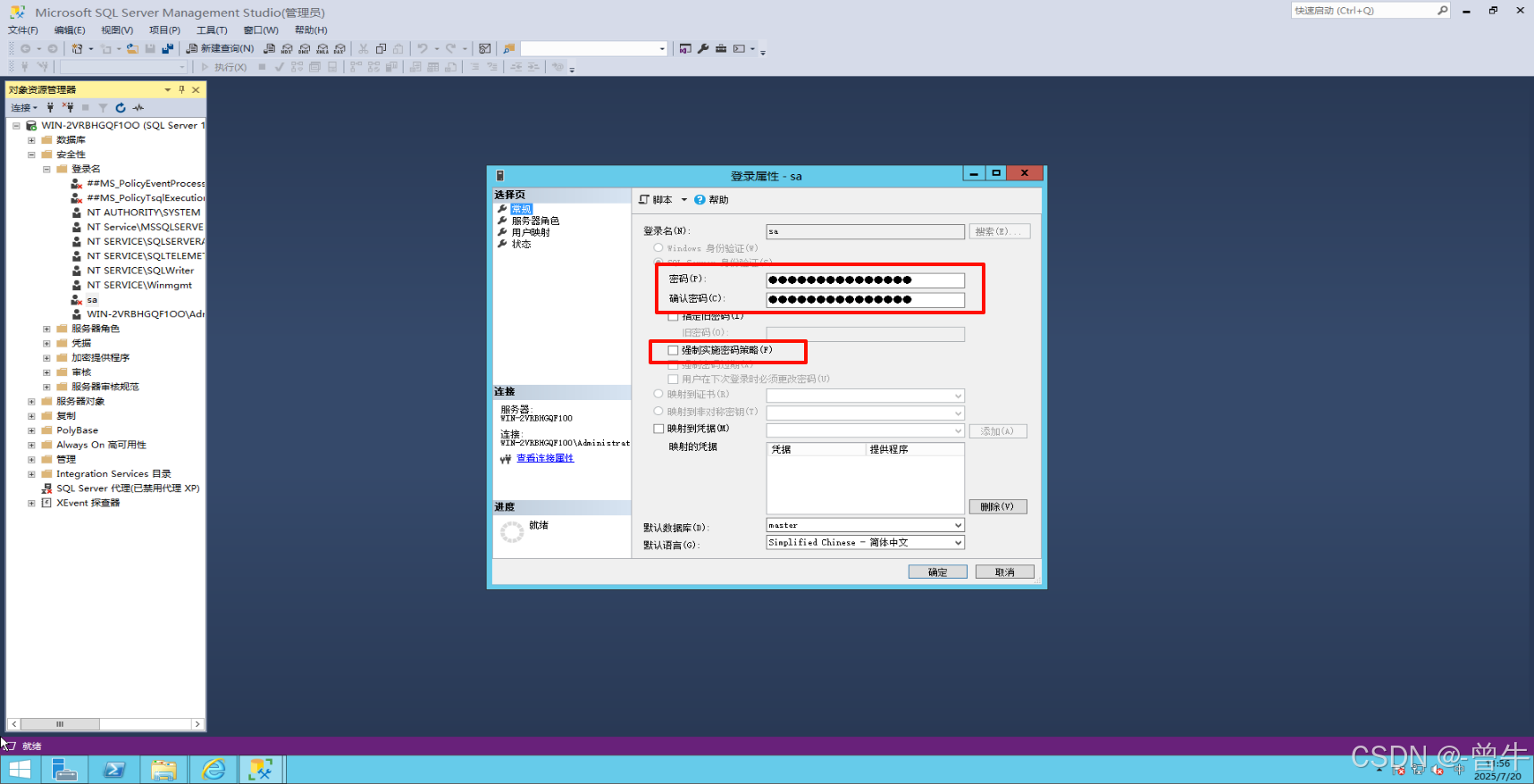Click the 删除(V) button
The height and width of the screenshot is (784, 1534).
click(x=997, y=506)
